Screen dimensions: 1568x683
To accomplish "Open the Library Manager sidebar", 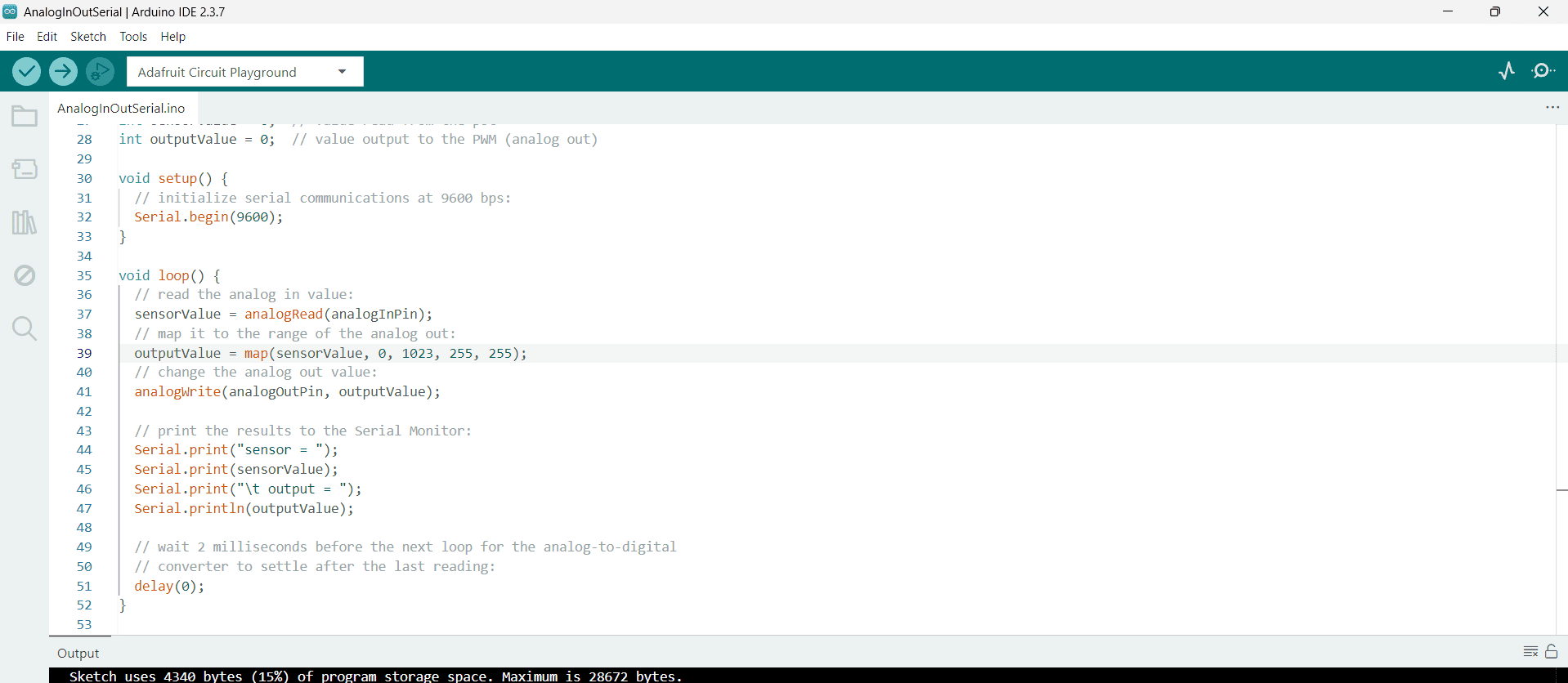I will [25, 222].
